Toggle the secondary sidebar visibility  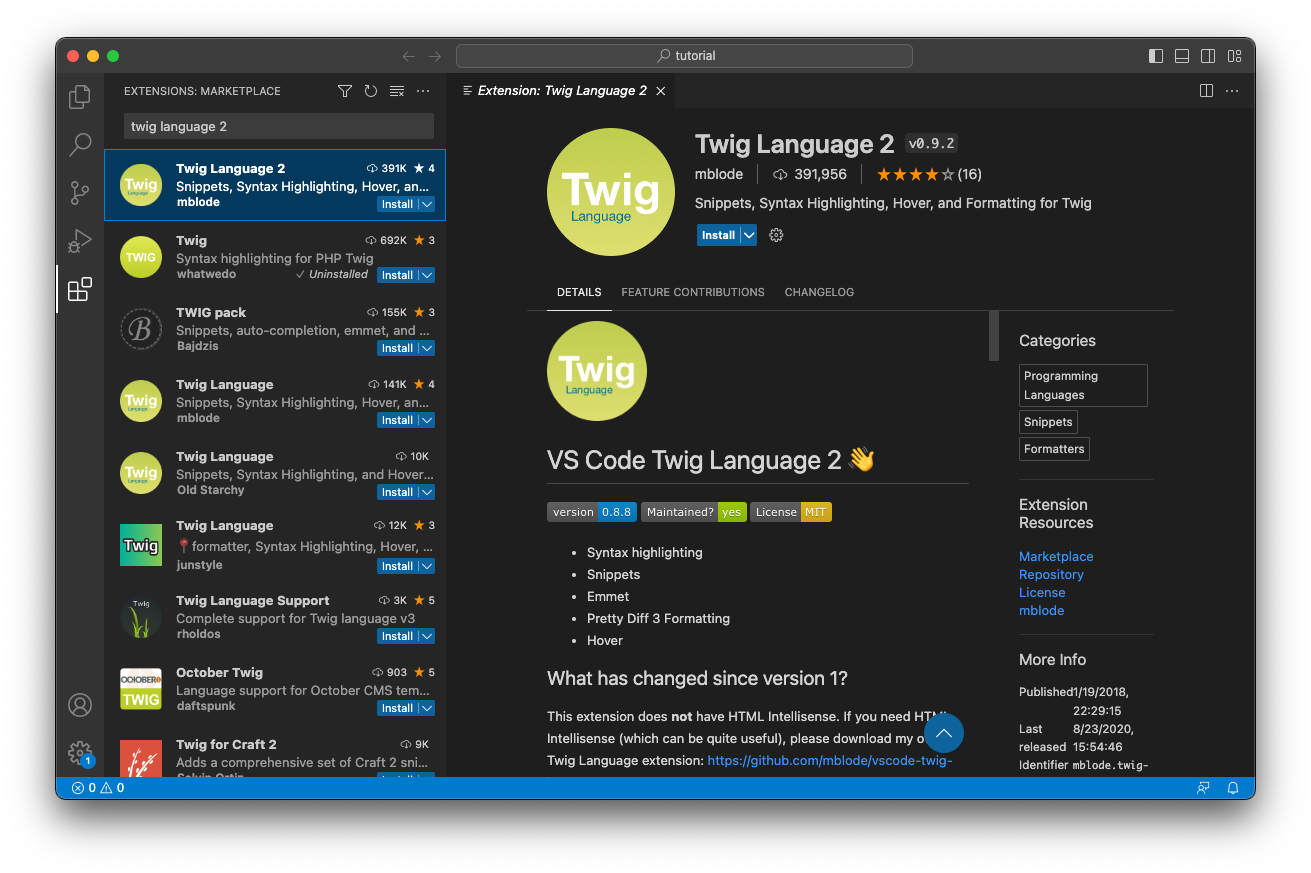(x=1207, y=55)
